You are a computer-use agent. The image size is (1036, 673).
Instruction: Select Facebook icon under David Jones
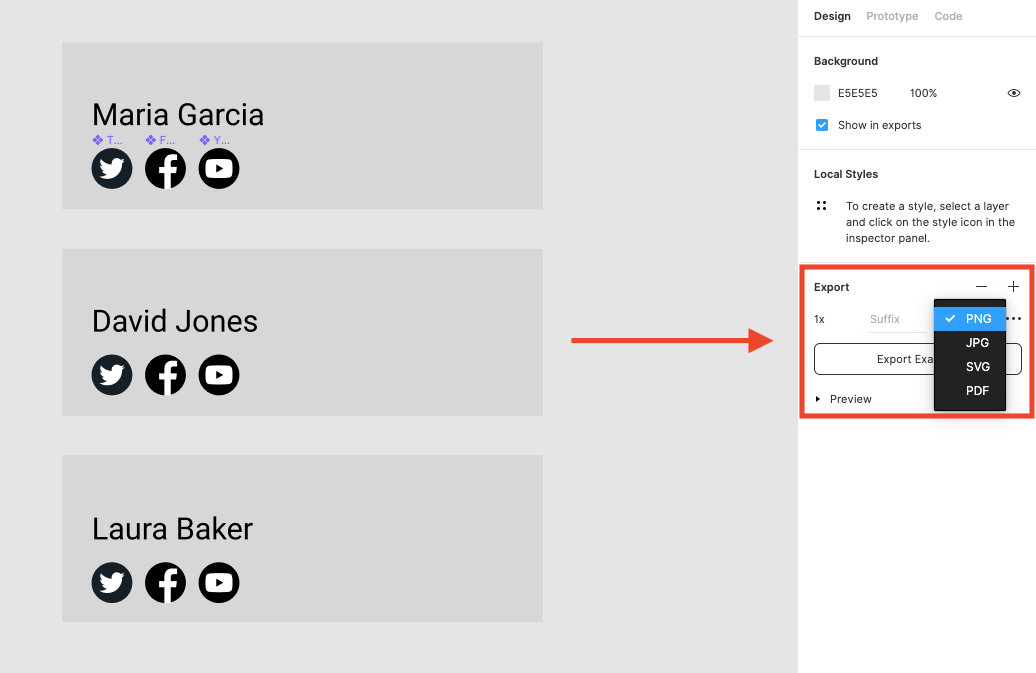coord(165,375)
